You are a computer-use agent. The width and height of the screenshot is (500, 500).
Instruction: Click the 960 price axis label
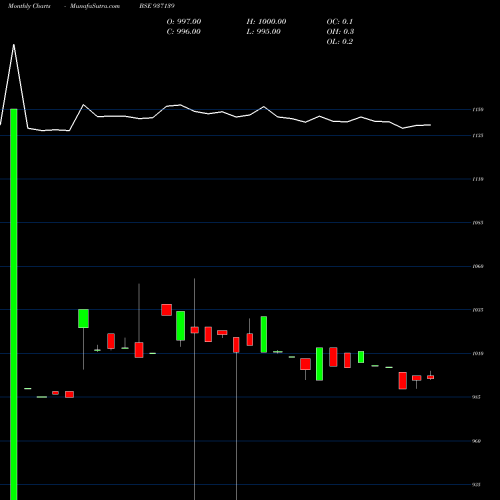477,441
